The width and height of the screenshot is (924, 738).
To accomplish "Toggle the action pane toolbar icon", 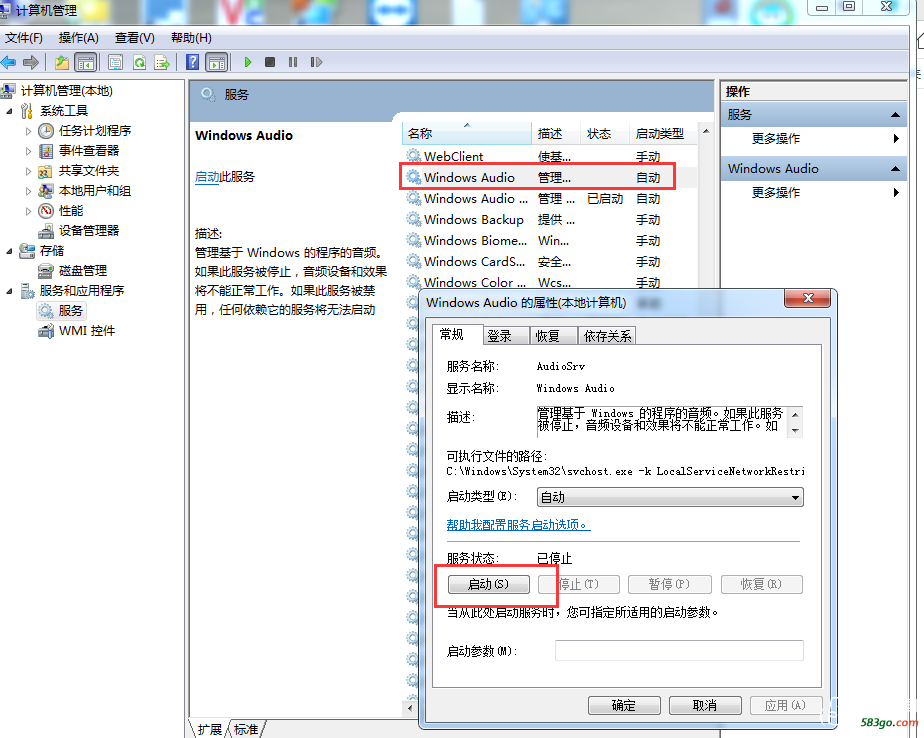I will point(216,62).
